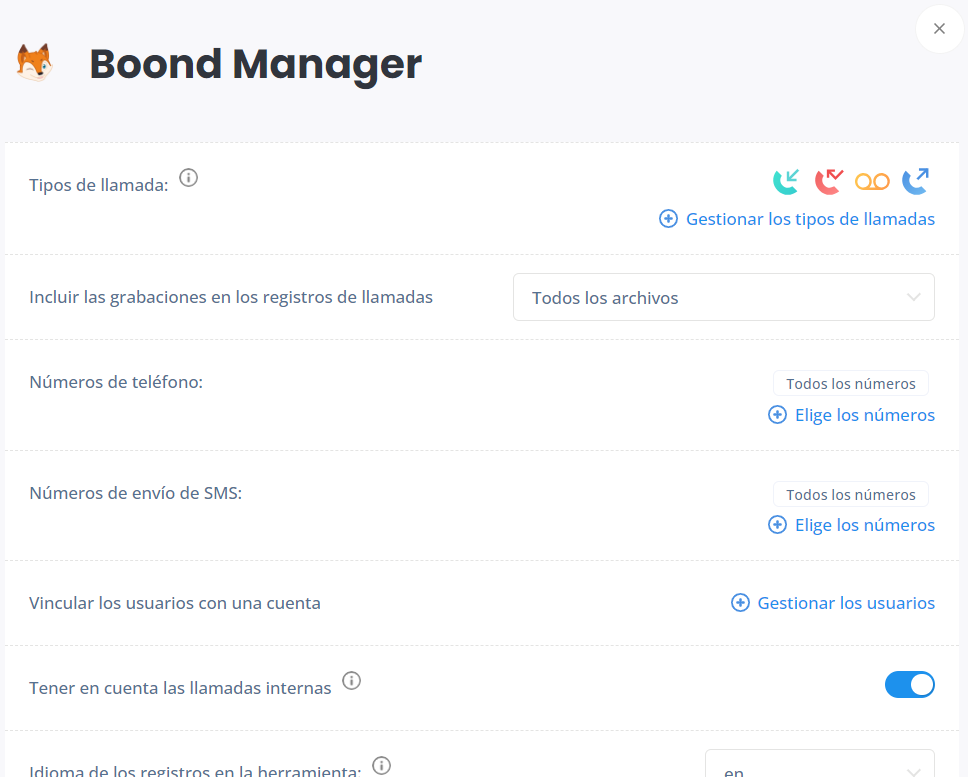Show info tooltip for Tipos de llamada
The image size is (968, 777).
tap(188, 178)
